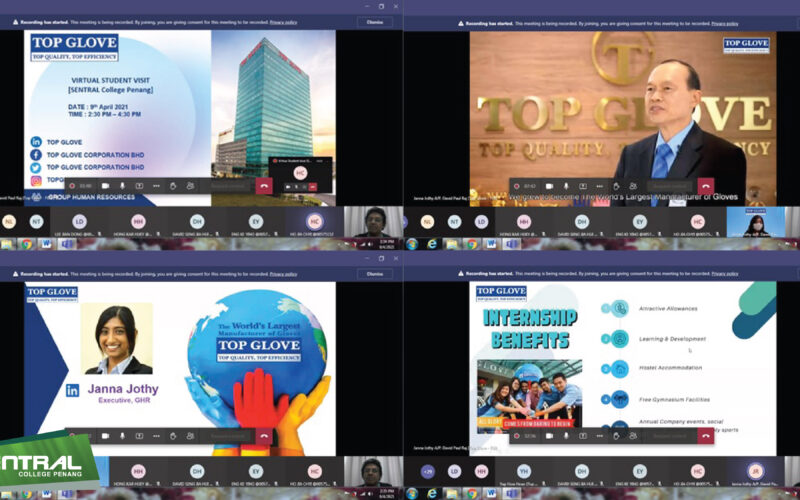Show participants in the Virtual Student Visit window
Screen dimensions: 800x500
point(190,186)
